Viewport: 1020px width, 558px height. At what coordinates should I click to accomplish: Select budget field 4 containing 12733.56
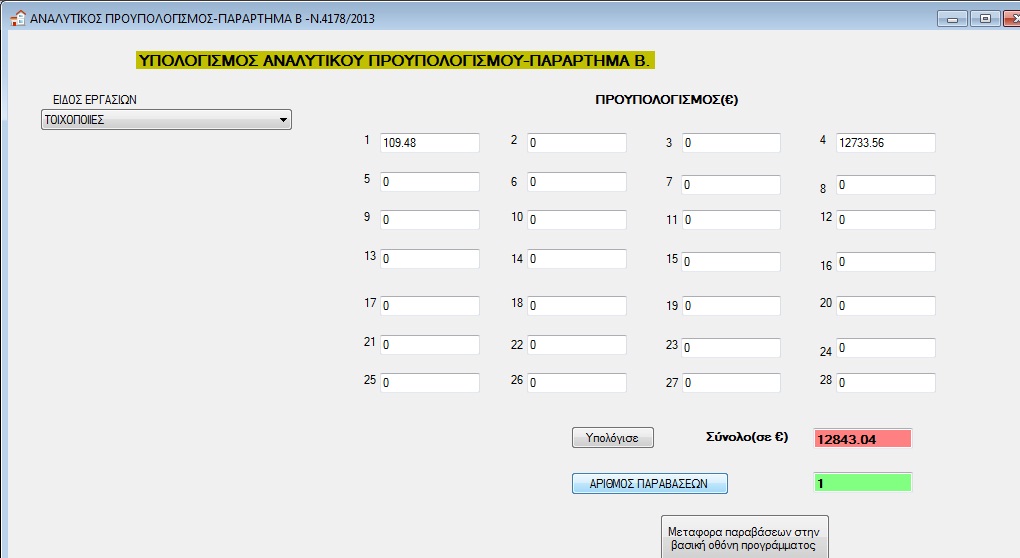click(x=885, y=143)
